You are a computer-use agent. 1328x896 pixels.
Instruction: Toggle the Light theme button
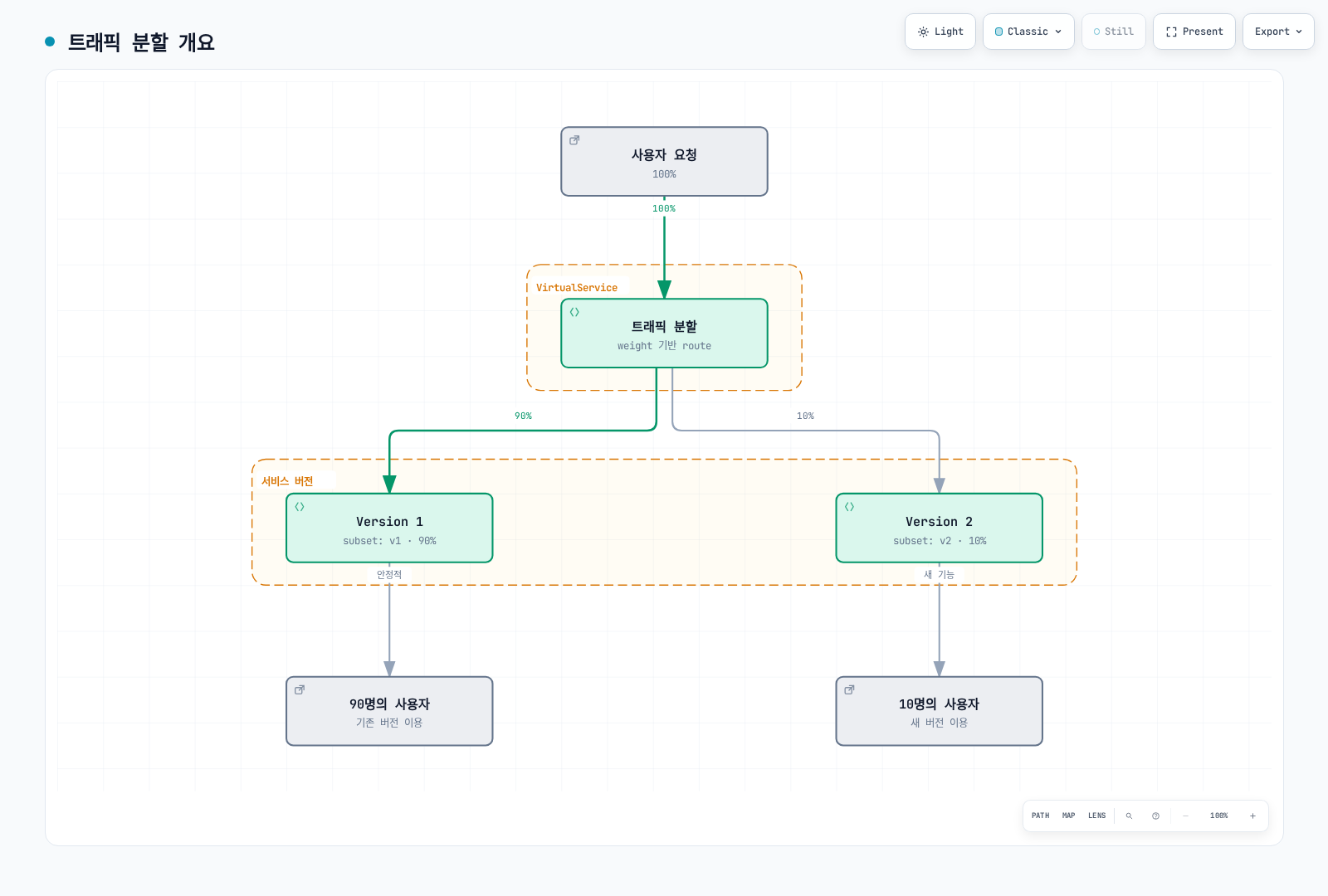pos(940,32)
